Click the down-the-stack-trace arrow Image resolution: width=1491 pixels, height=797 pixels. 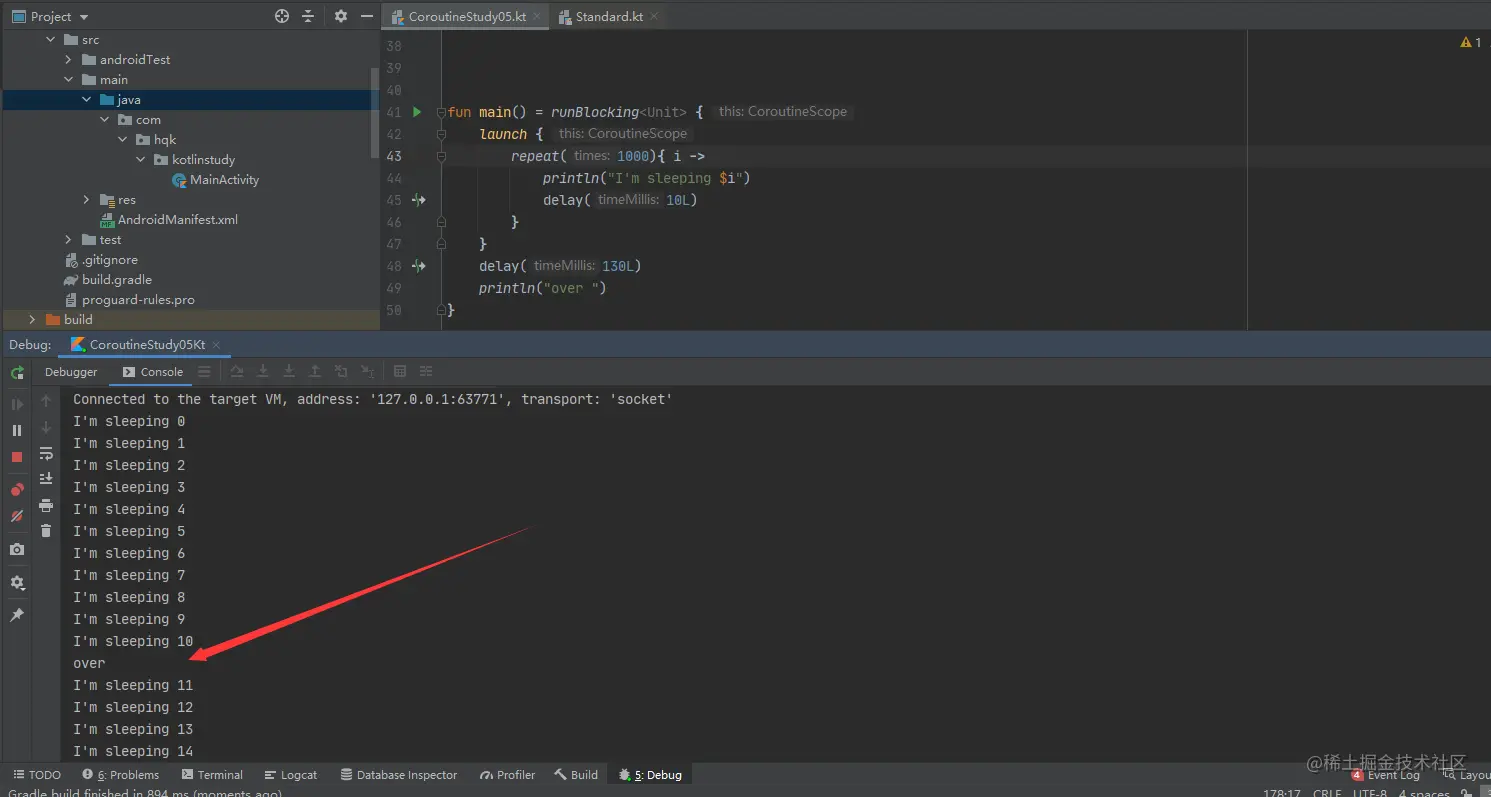46,427
